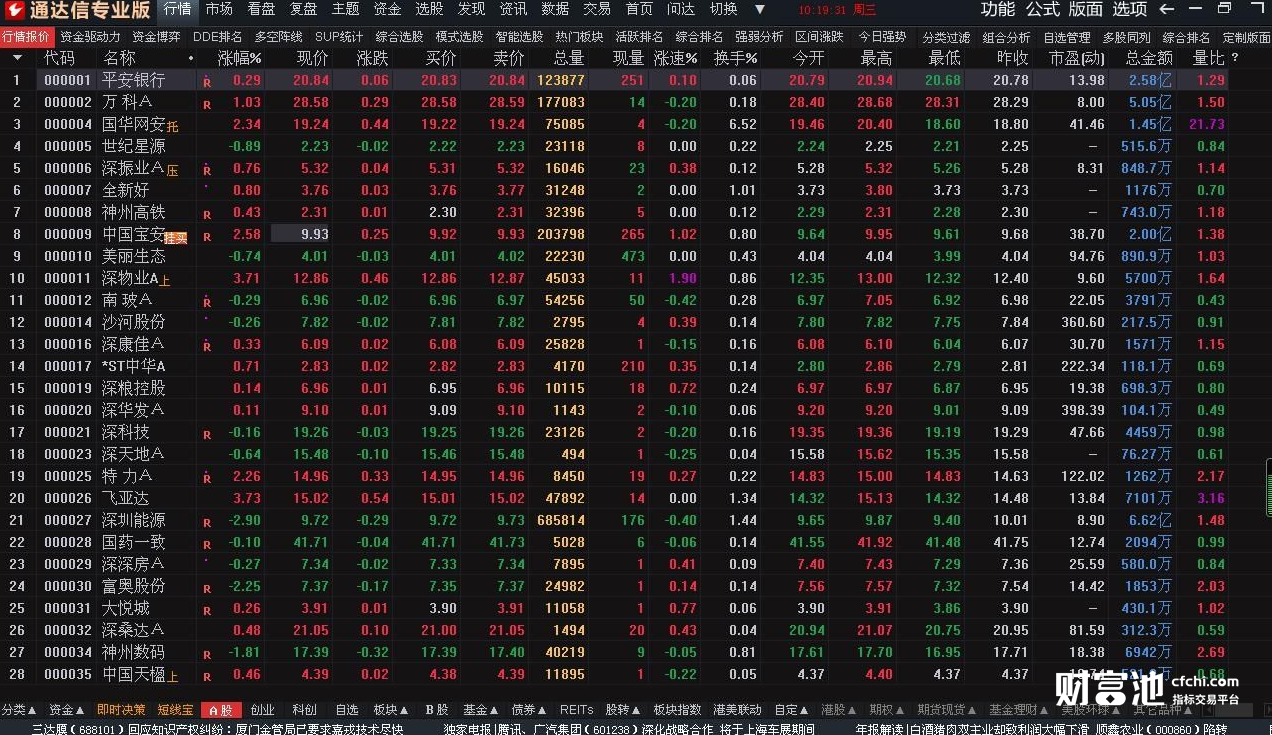Click the 托 tag next to 国华网安
Viewport: 1272px width, 735px height.
pos(172,126)
